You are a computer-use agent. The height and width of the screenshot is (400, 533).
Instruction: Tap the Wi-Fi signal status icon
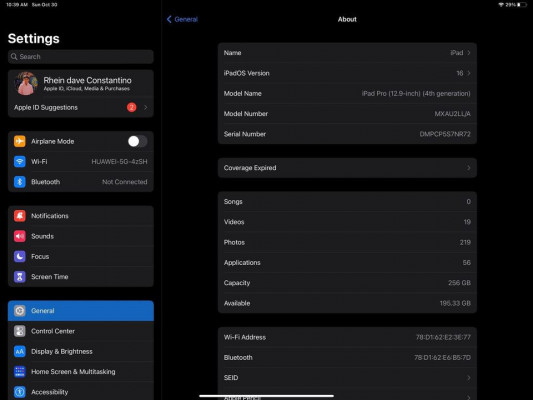(501, 5)
